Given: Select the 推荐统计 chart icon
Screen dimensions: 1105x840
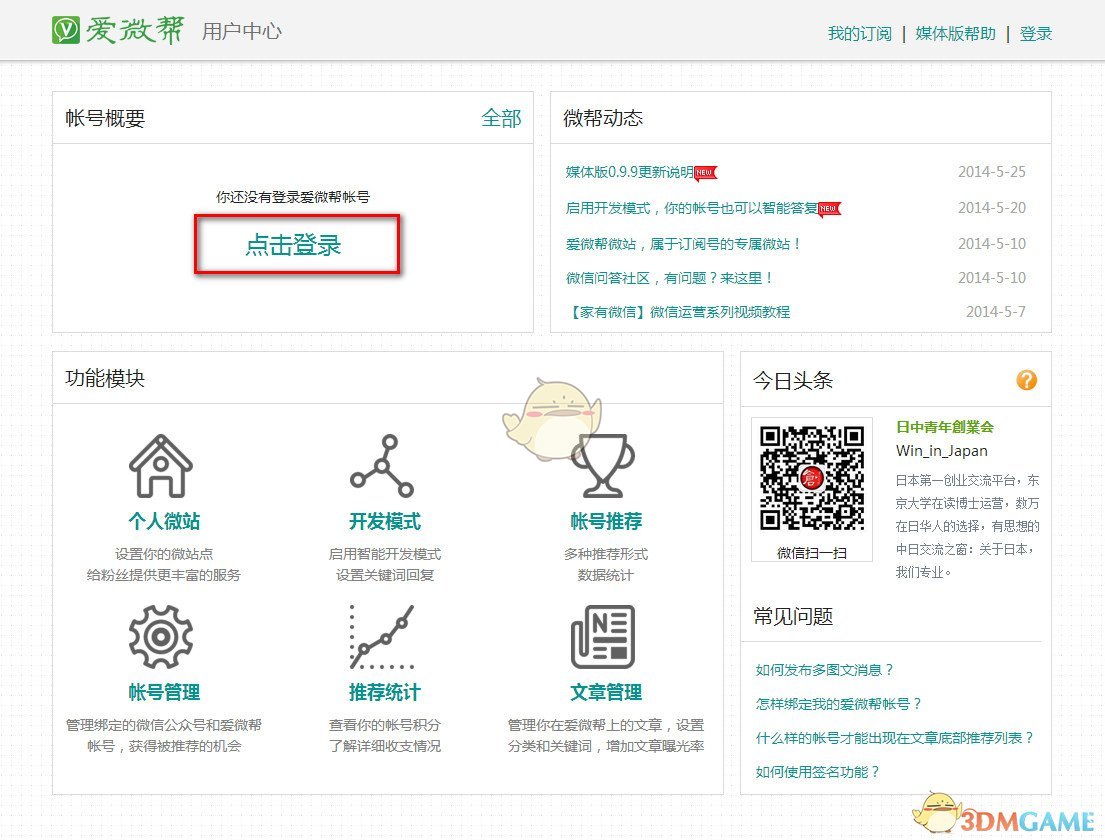Looking at the screenshot, I should point(383,637).
